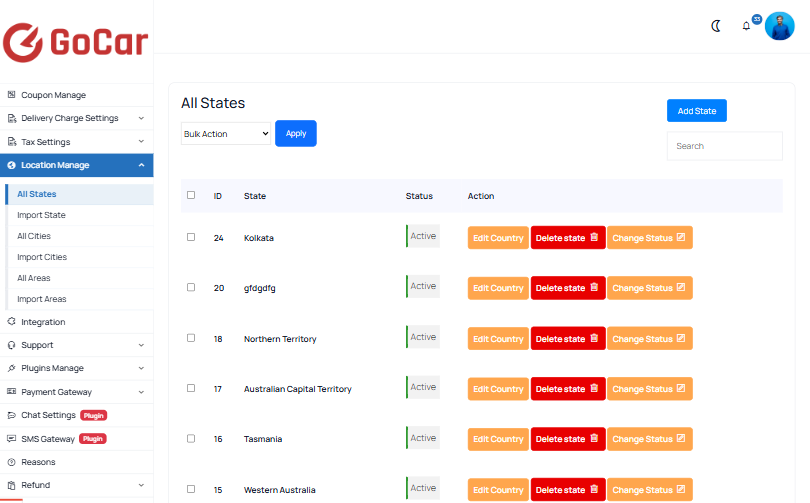This screenshot has height=503, width=810.
Task: Open notifications bell icon
Action: coord(746,26)
